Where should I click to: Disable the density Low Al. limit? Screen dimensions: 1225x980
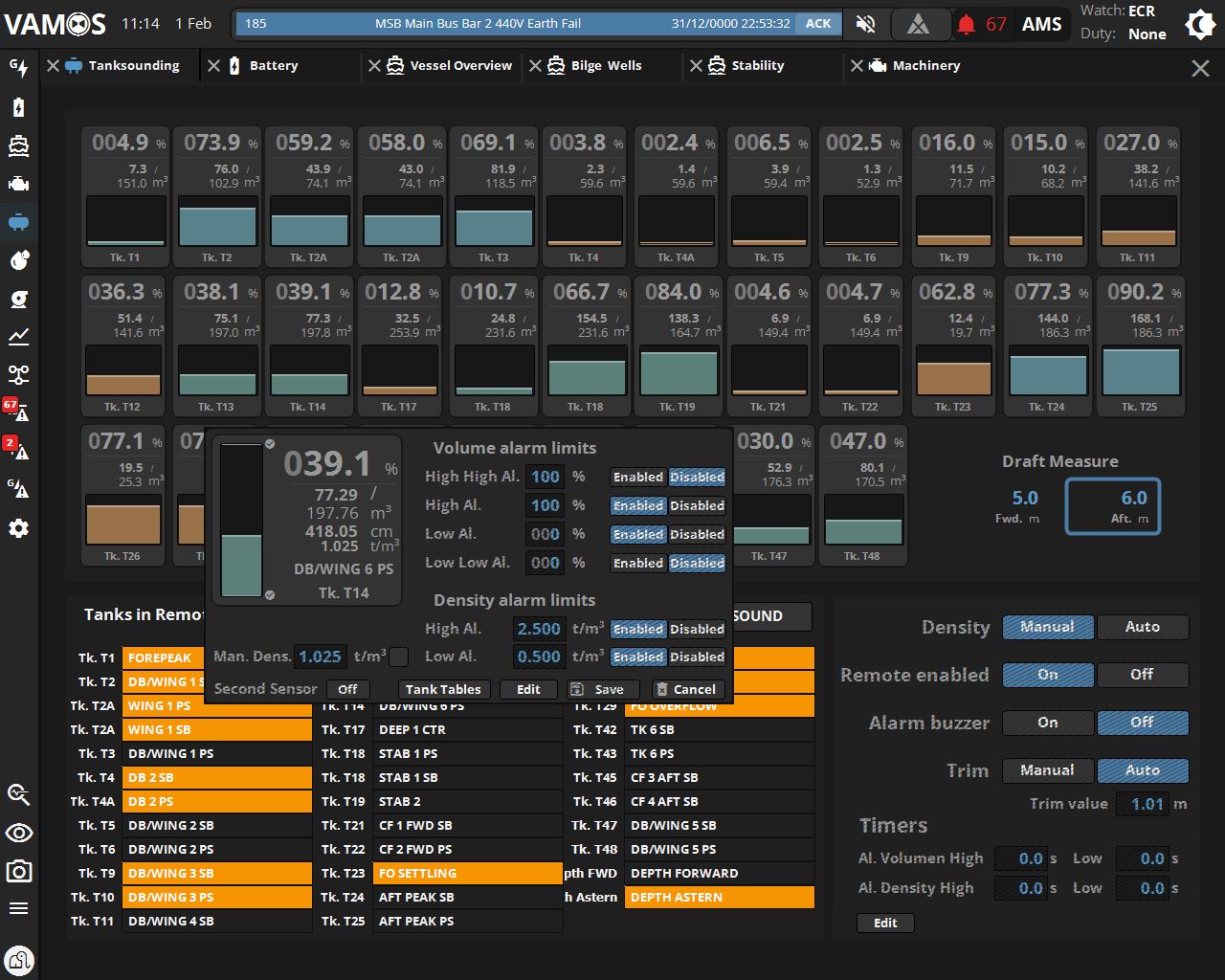(697, 657)
